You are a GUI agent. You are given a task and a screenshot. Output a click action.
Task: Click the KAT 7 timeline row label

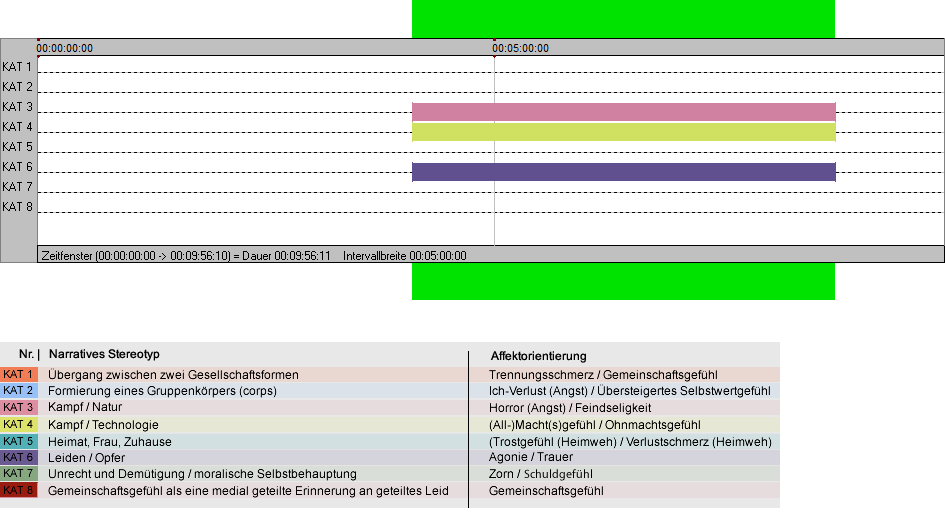click(x=17, y=187)
